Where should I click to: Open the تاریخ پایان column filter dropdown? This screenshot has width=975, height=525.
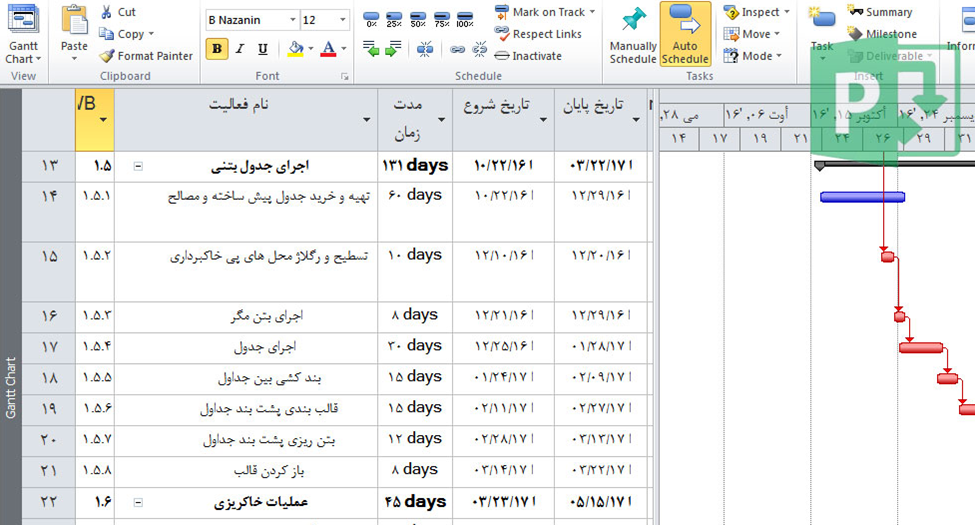(636, 119)
